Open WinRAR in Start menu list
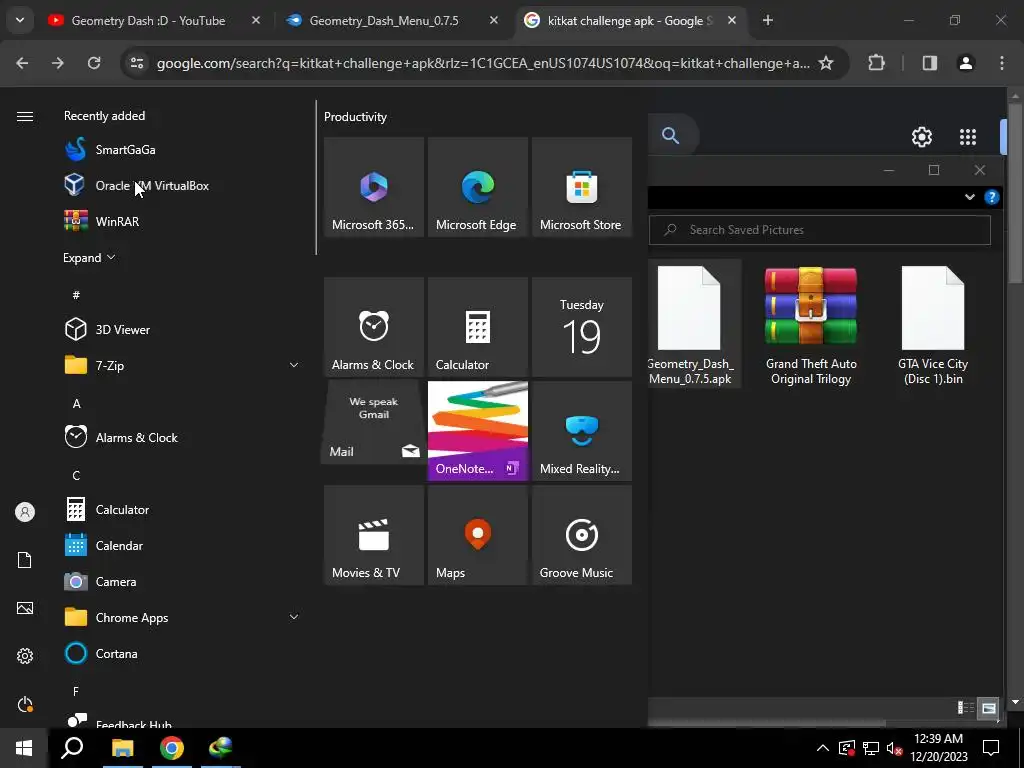The image size is (1024, 768). point(182,221)
